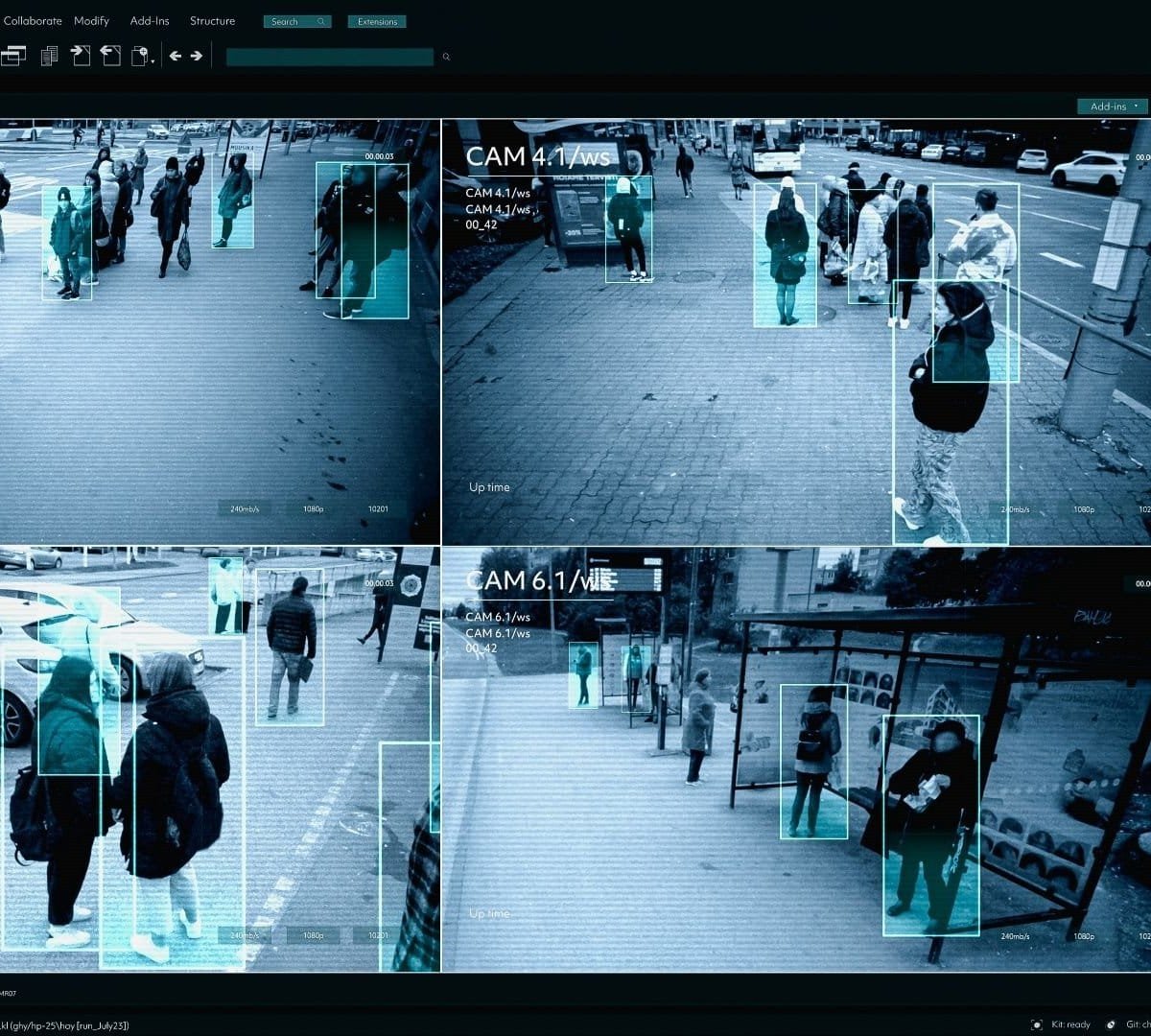Click the magnifier beside the address bar
This screenshot has height=1036, width=1151.
(x=446, y=58)
